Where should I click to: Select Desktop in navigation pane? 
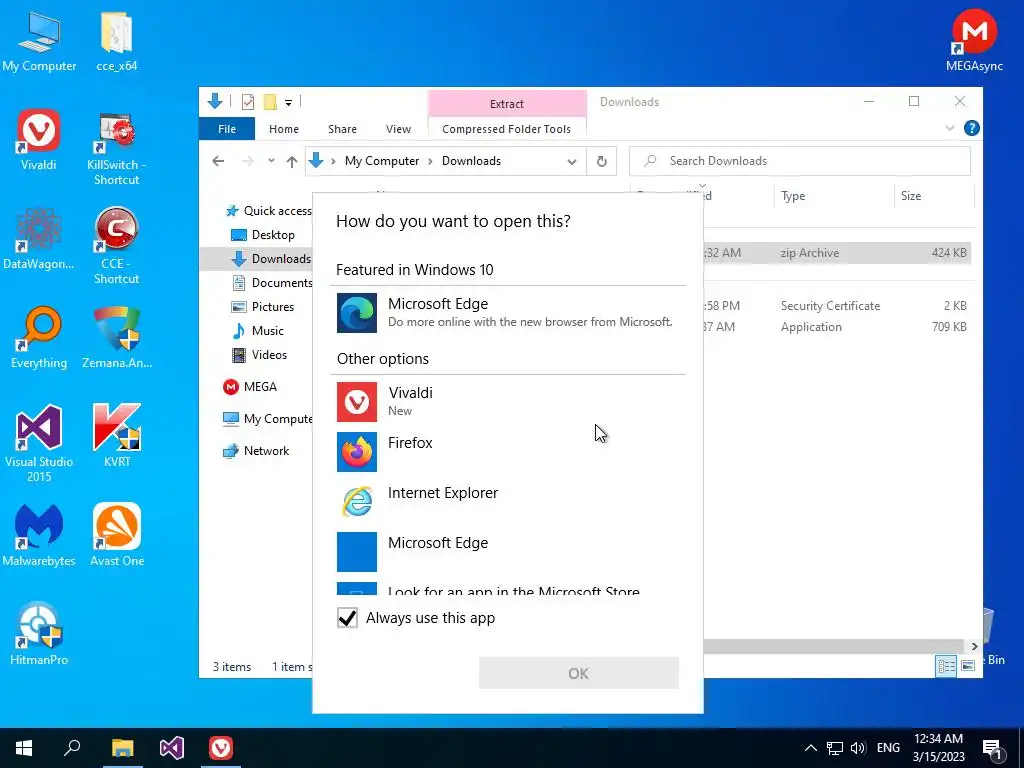(273, 235)
